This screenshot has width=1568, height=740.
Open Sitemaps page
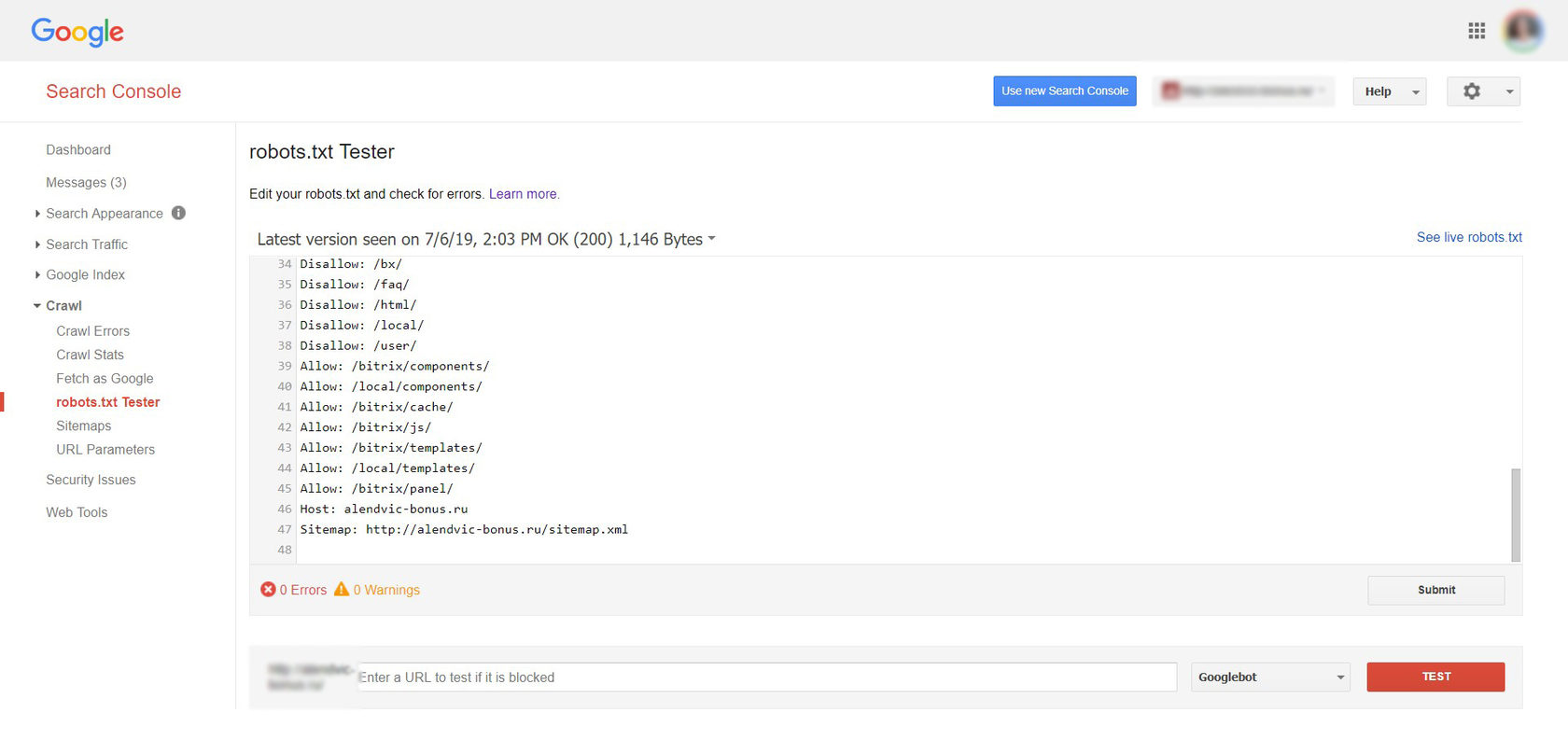point(83,426)
